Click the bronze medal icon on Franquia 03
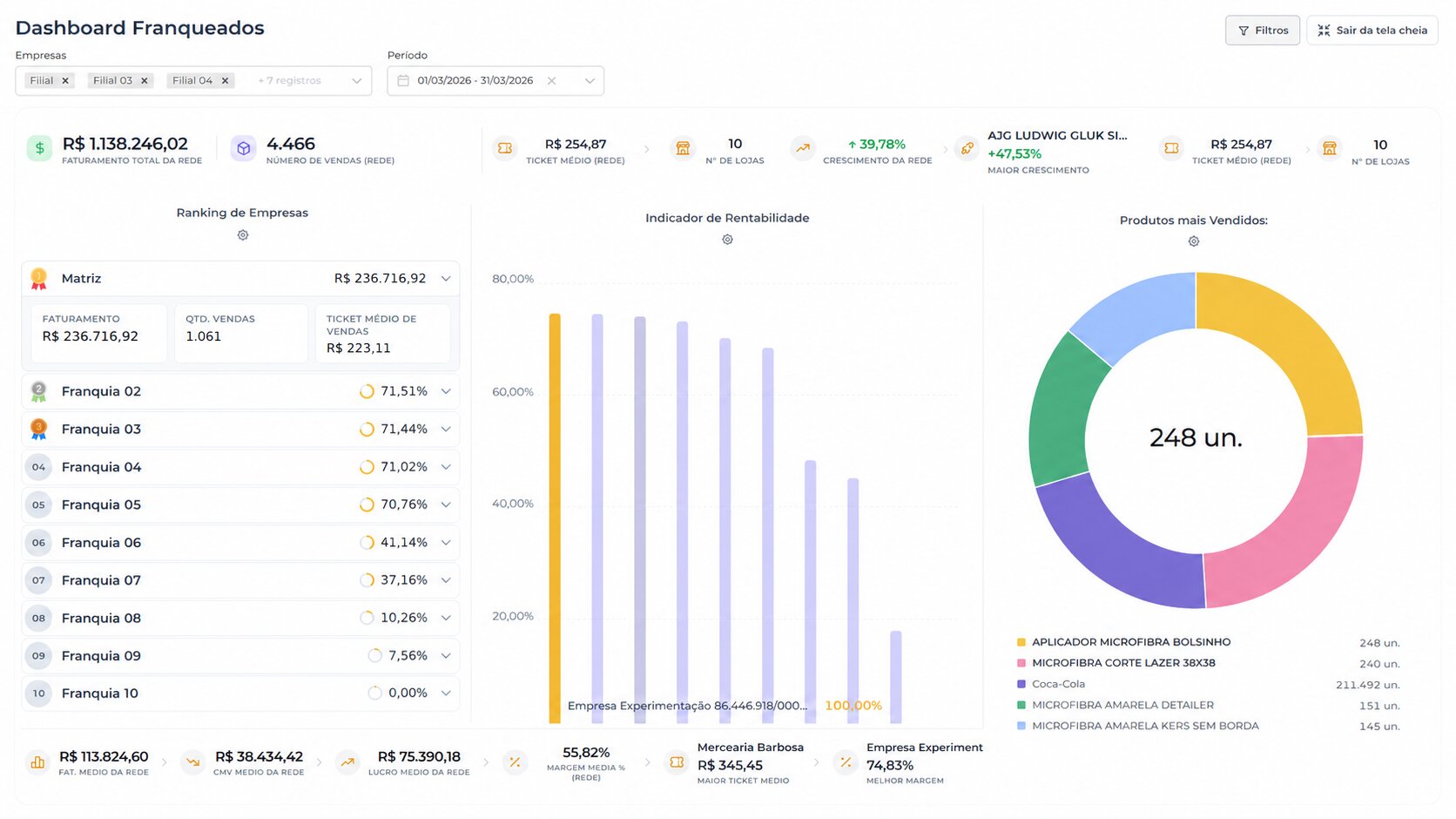 (38, 430)
